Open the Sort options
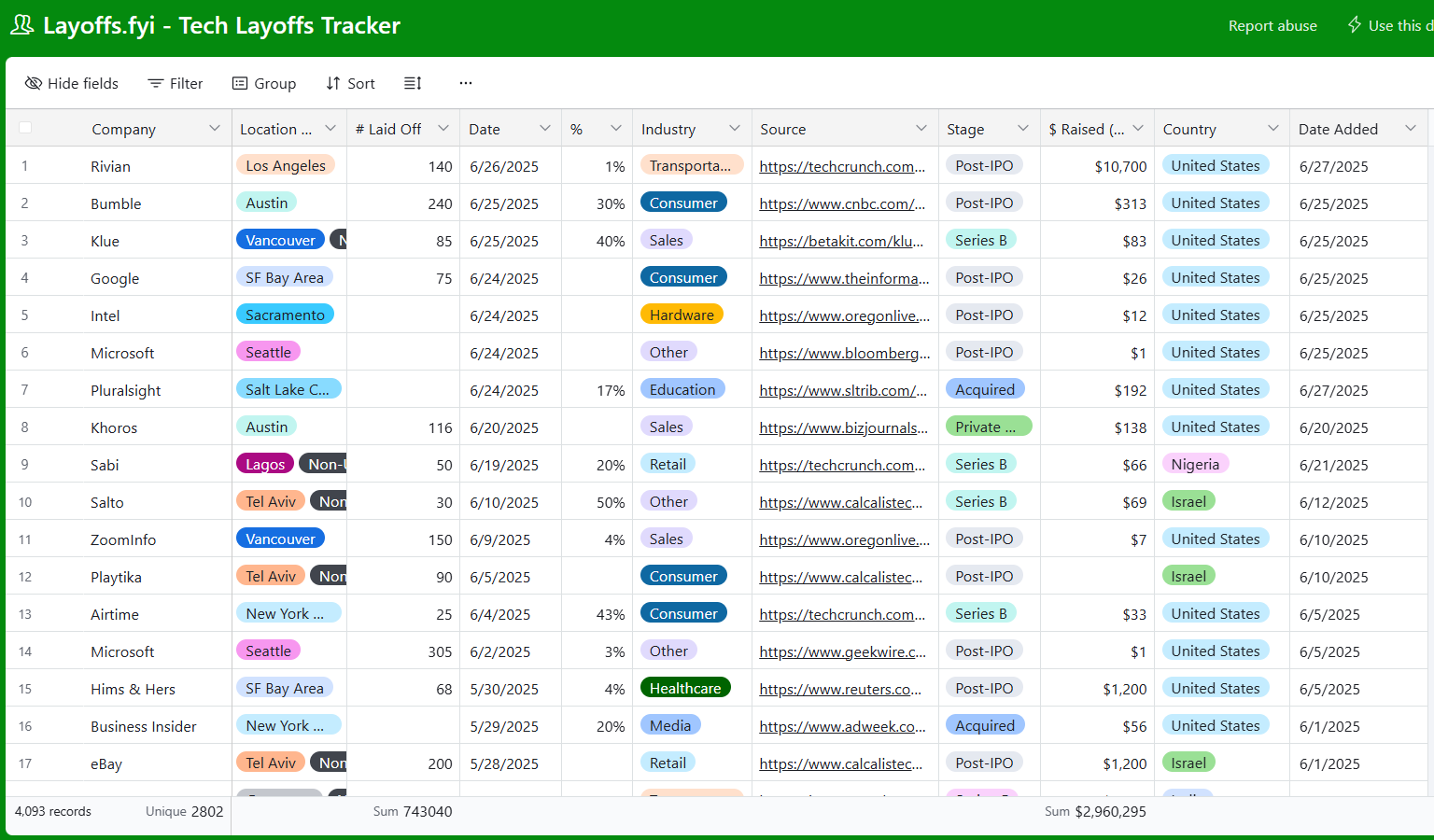 coord(350,83)
